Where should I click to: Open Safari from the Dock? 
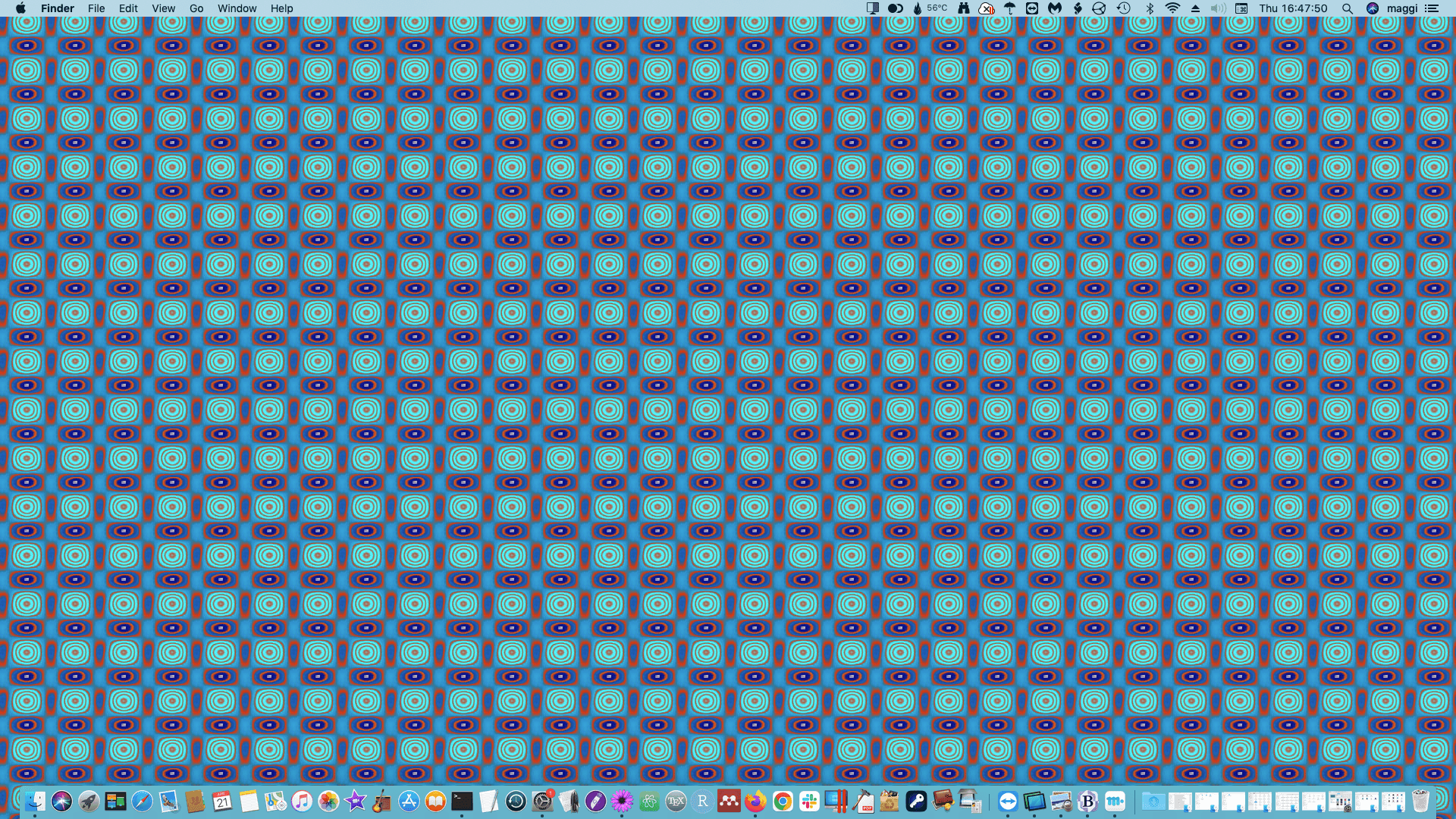(x=142, y=801)
